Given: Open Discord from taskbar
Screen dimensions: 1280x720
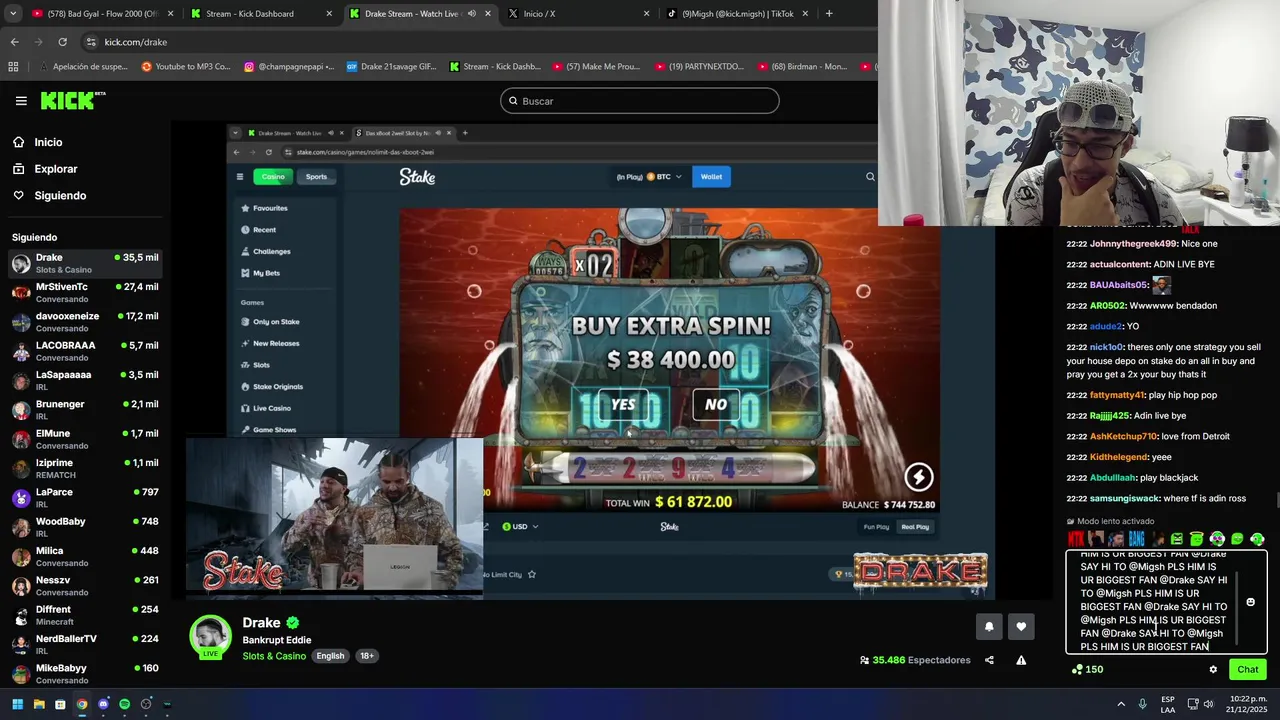Looking at the screenshot, I should (103, 704).
